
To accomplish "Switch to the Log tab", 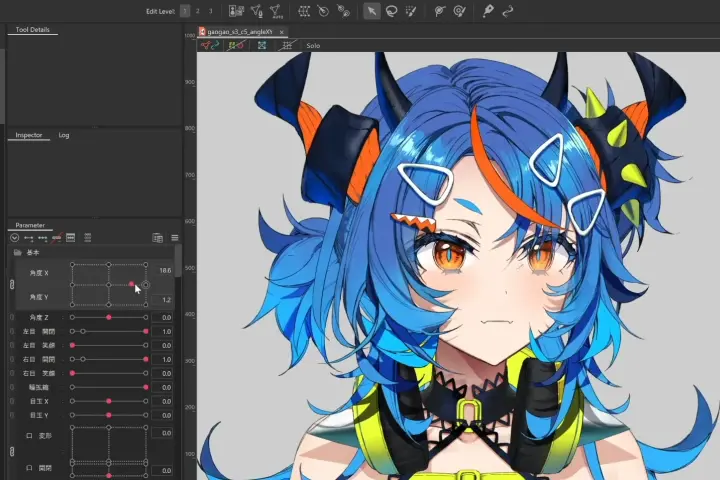I will click(x=64, y=135).
